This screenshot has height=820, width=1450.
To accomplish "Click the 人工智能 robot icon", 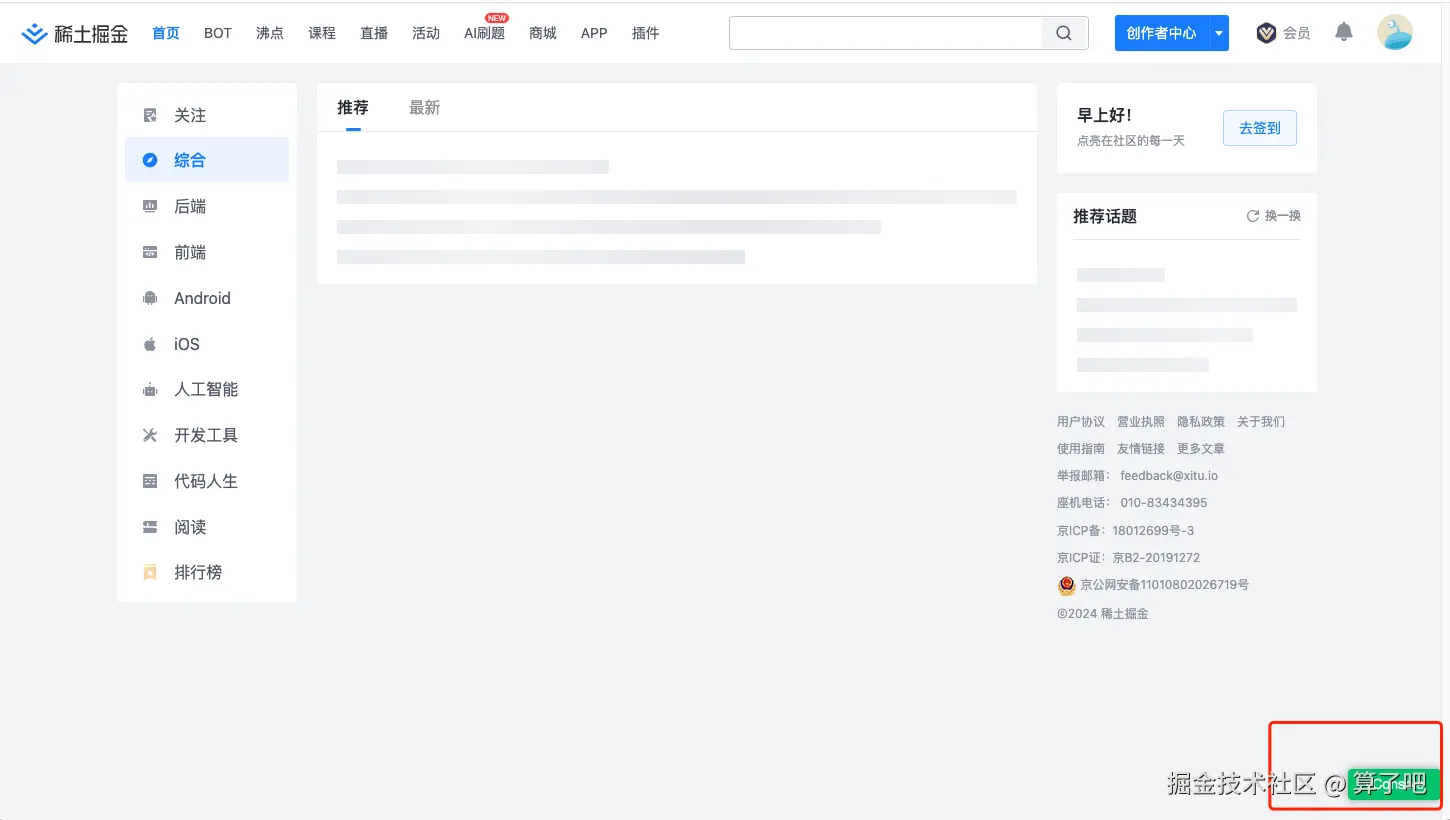I will 150,389.
